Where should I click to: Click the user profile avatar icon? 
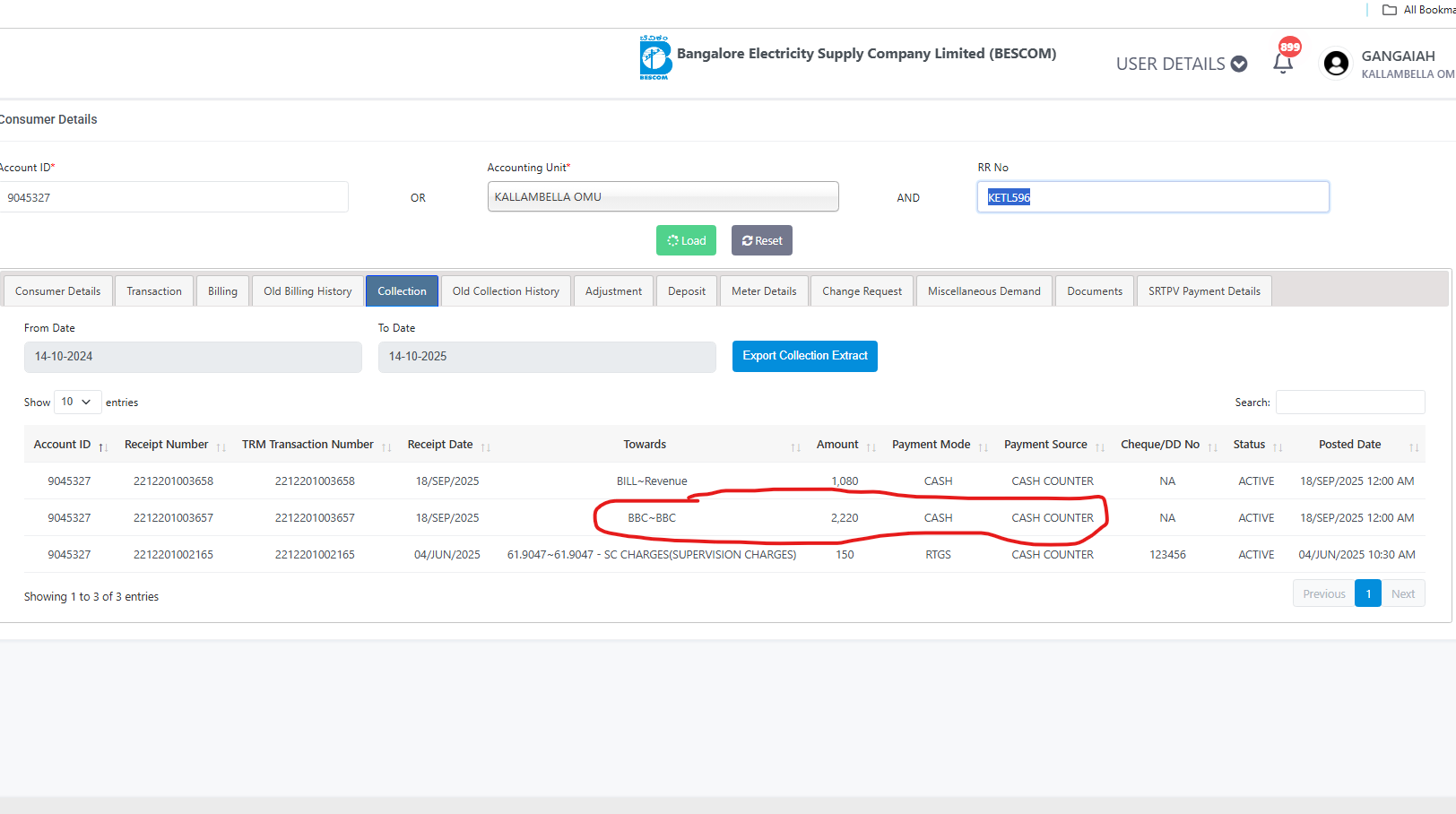[1336, 64]
